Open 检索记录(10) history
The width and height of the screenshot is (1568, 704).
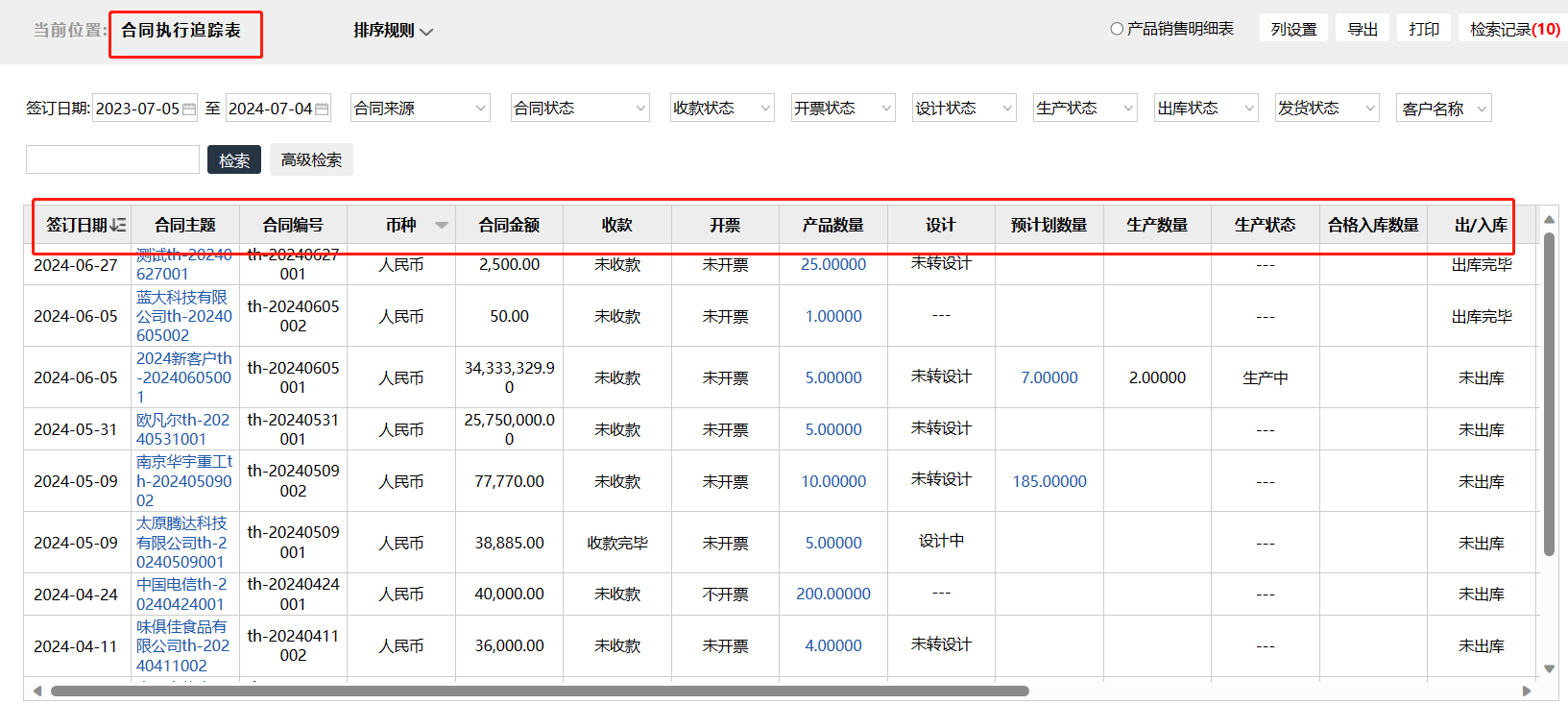click(x=1514, y=29)
